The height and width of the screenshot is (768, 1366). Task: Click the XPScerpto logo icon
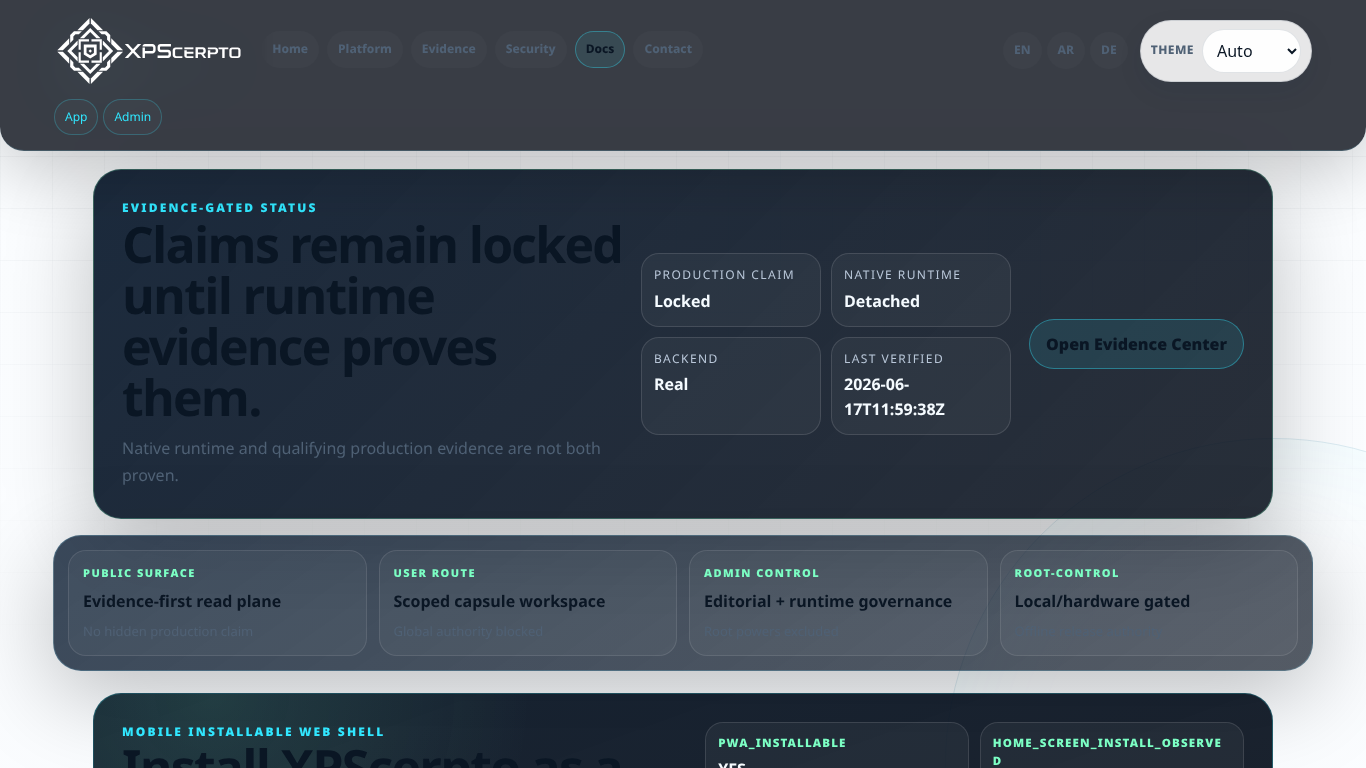pos(90,50)
